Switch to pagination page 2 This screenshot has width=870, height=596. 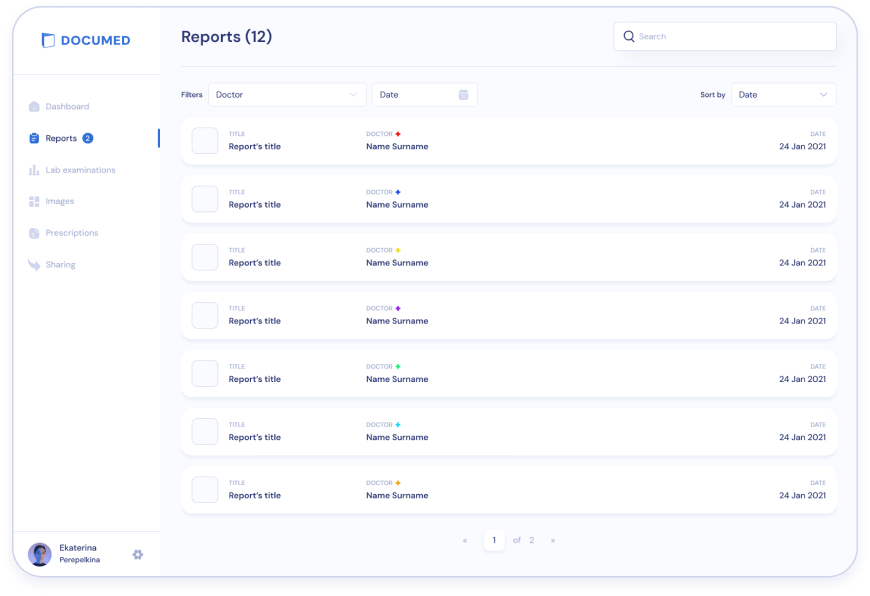click(x=531, y=539)
